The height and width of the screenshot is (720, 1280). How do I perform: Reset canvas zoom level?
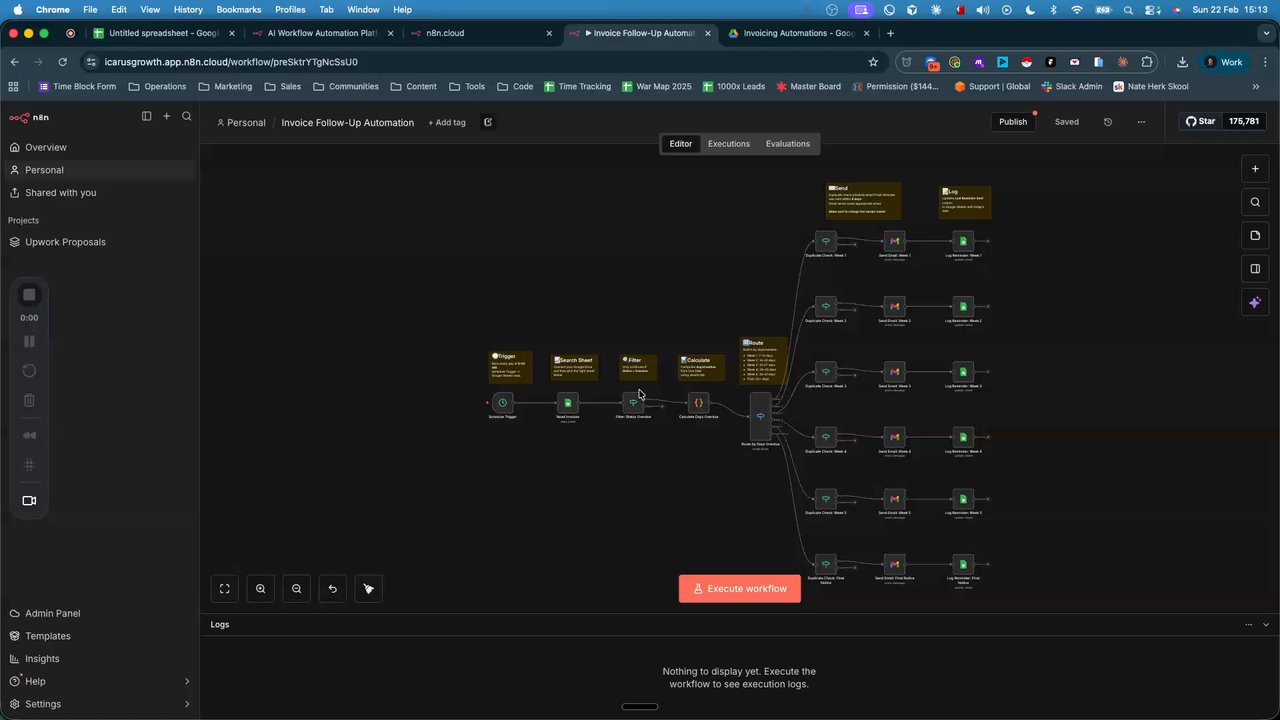333,589
